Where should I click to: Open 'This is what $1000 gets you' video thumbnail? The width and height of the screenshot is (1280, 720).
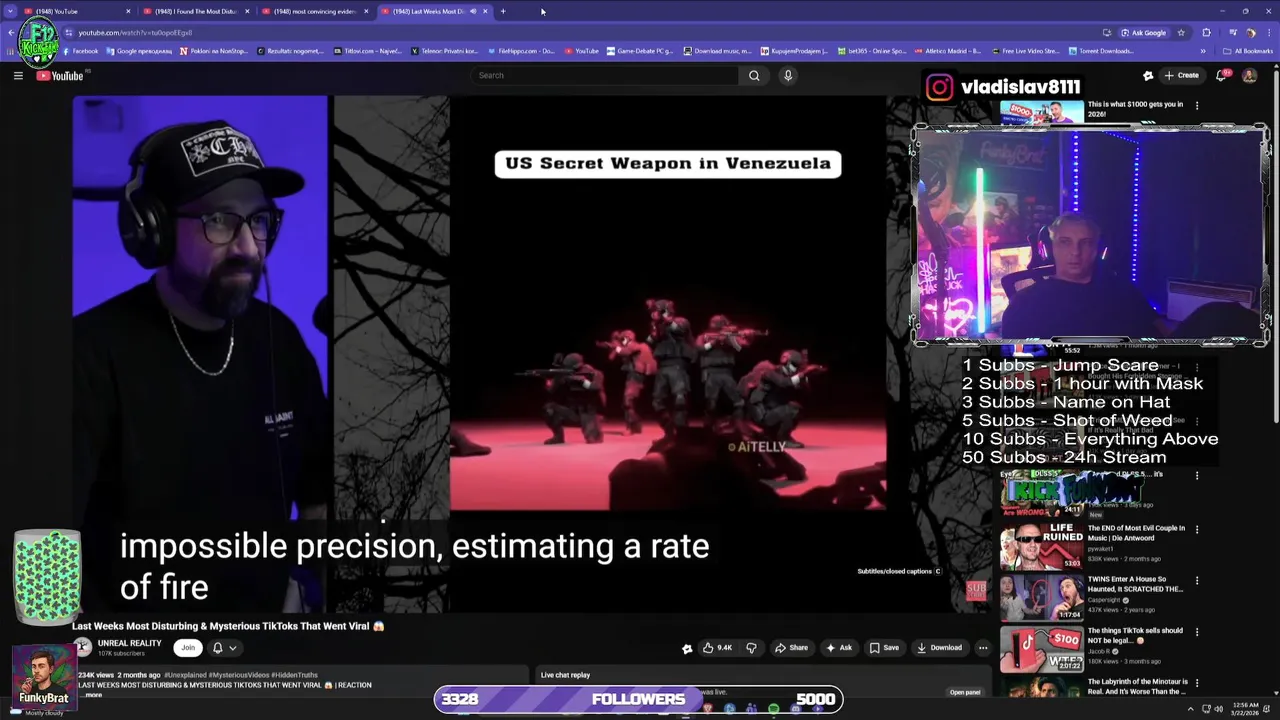tap(1041, 112)
